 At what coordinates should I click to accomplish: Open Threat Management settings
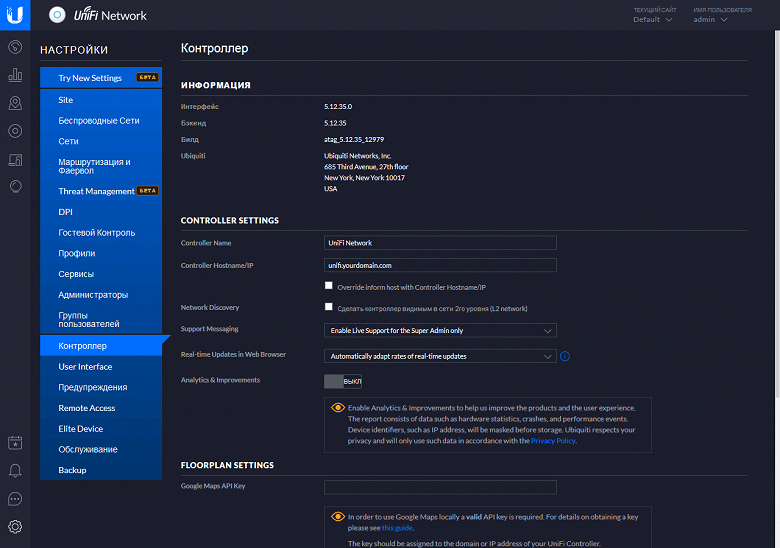coord(101,191)
